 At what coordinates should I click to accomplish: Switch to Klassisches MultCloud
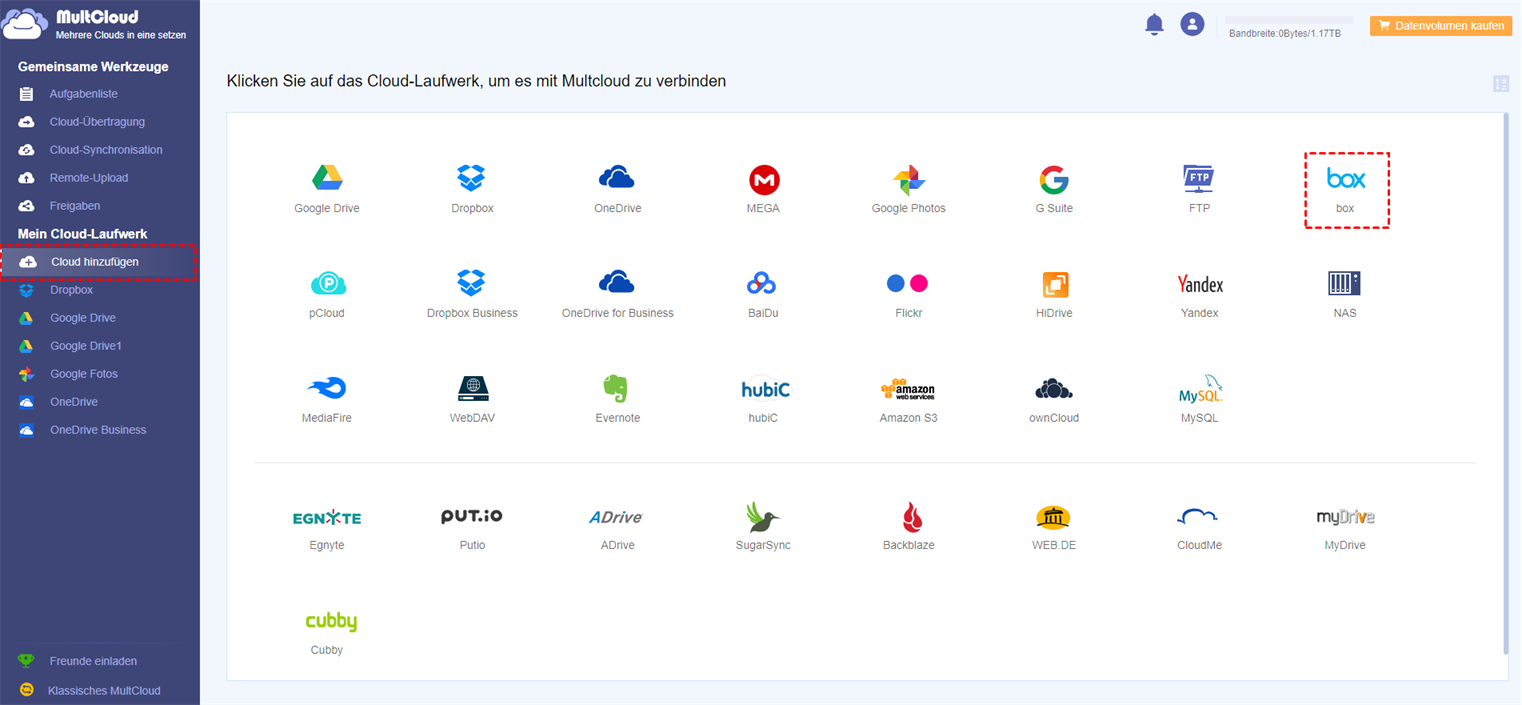[104, 690]
